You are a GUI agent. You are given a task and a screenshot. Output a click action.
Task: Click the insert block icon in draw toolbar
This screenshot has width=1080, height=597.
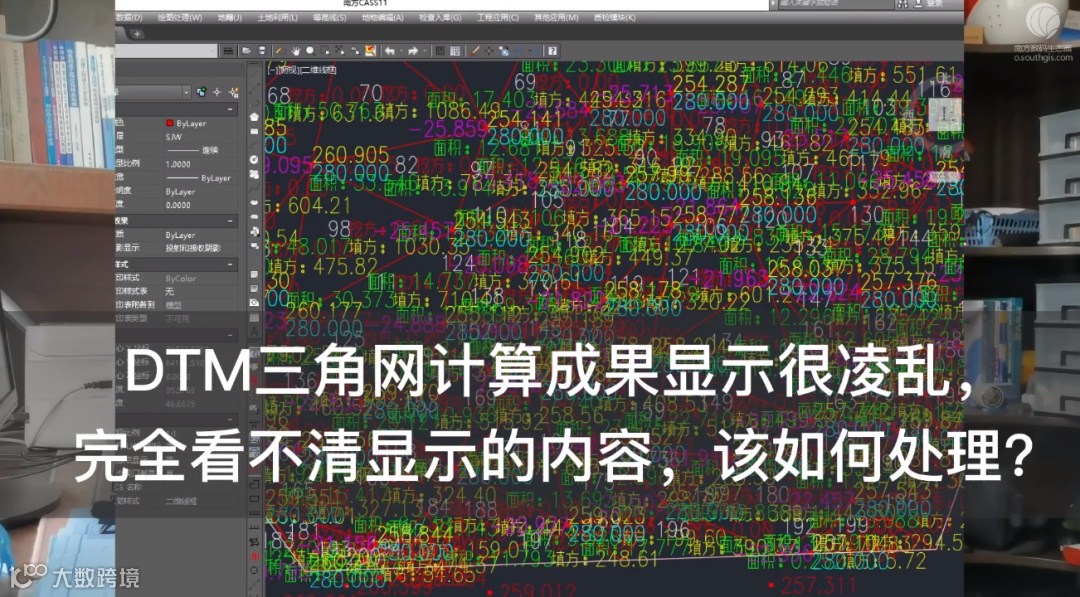[254, 231]
